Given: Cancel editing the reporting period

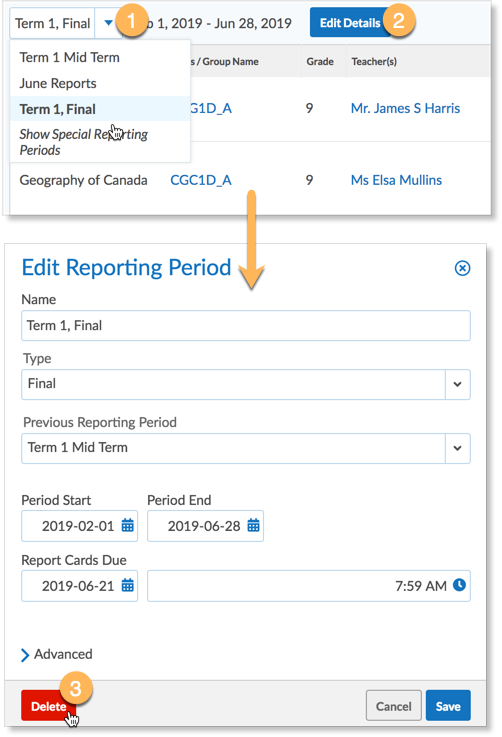Looking at the screenshot, I should point(393,706).
